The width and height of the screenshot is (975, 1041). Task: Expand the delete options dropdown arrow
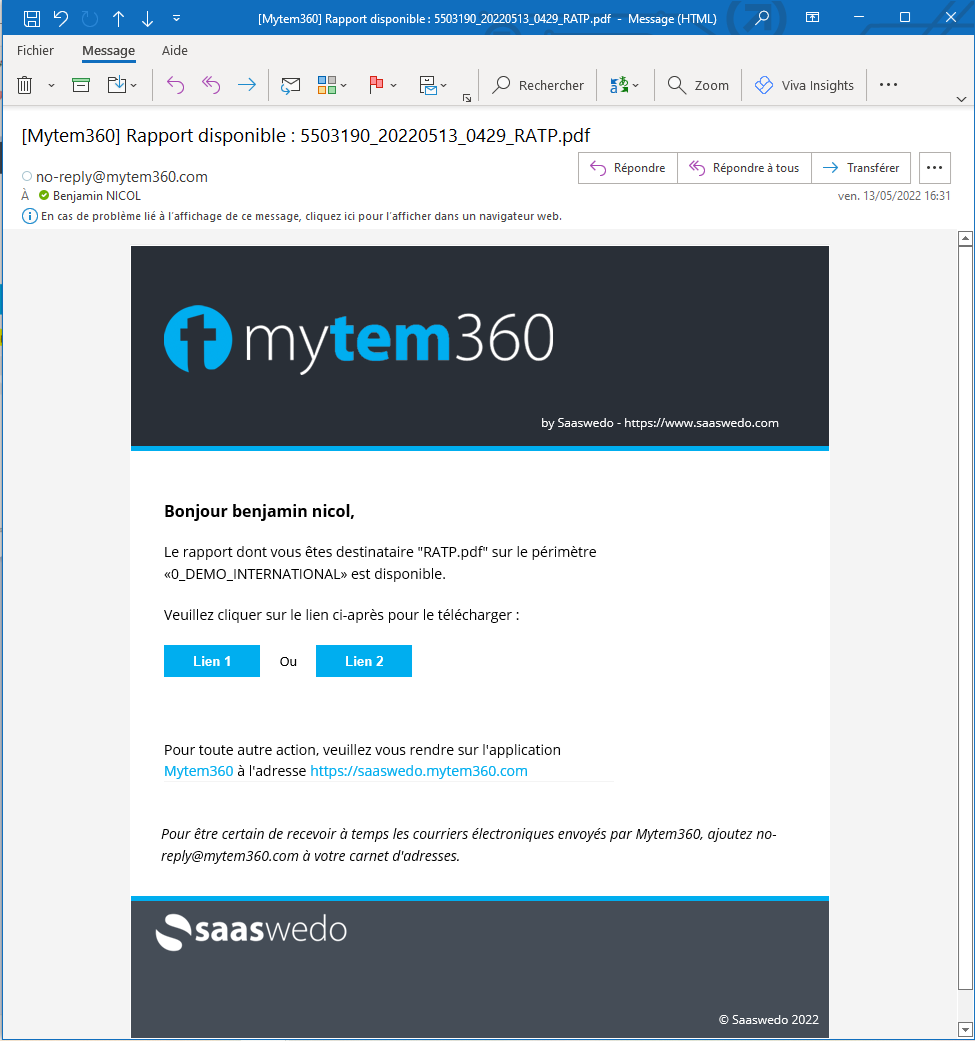pyautogui.click(x=51, y=86)
